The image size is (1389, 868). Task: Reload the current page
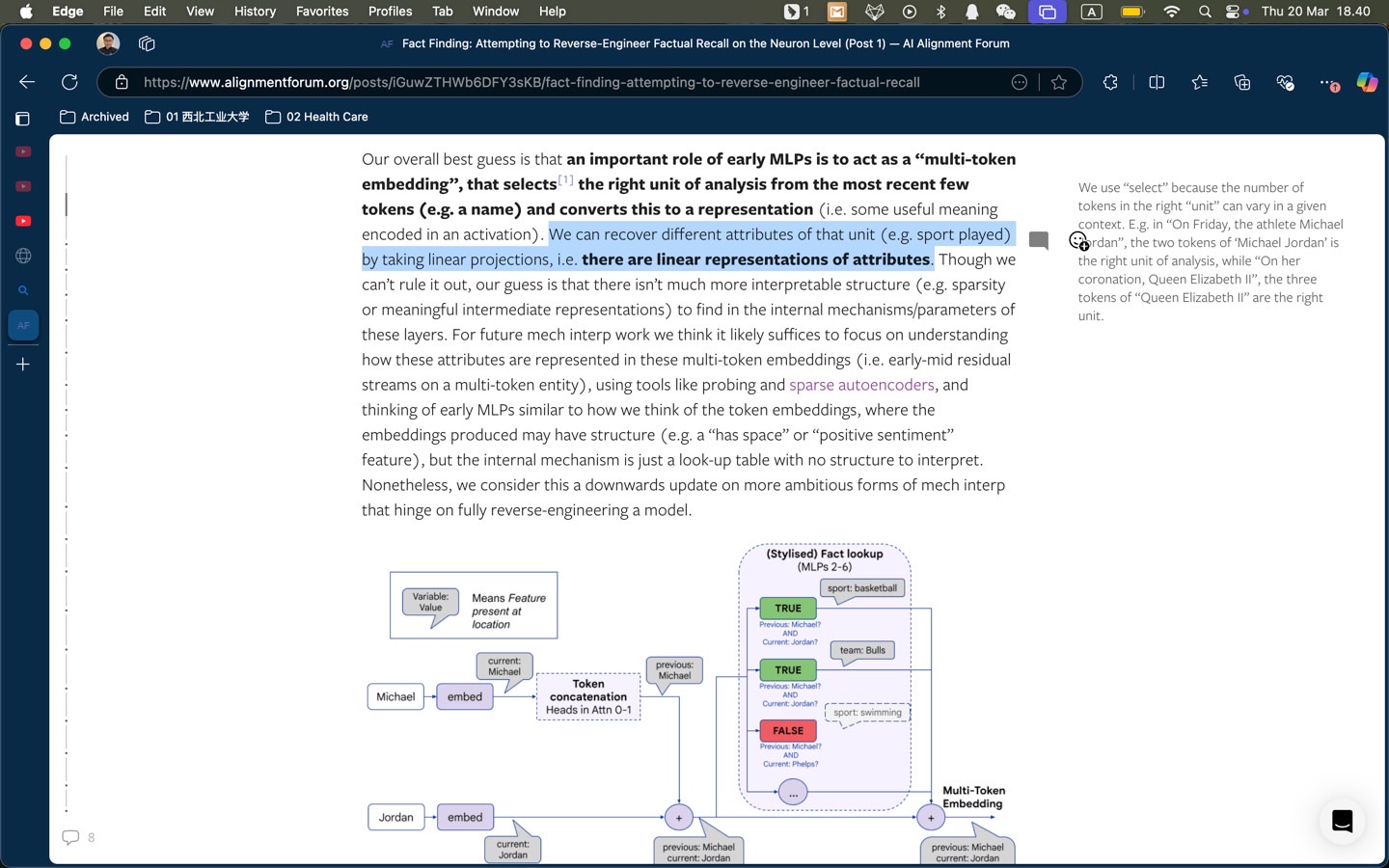click(x=69, y=82)
